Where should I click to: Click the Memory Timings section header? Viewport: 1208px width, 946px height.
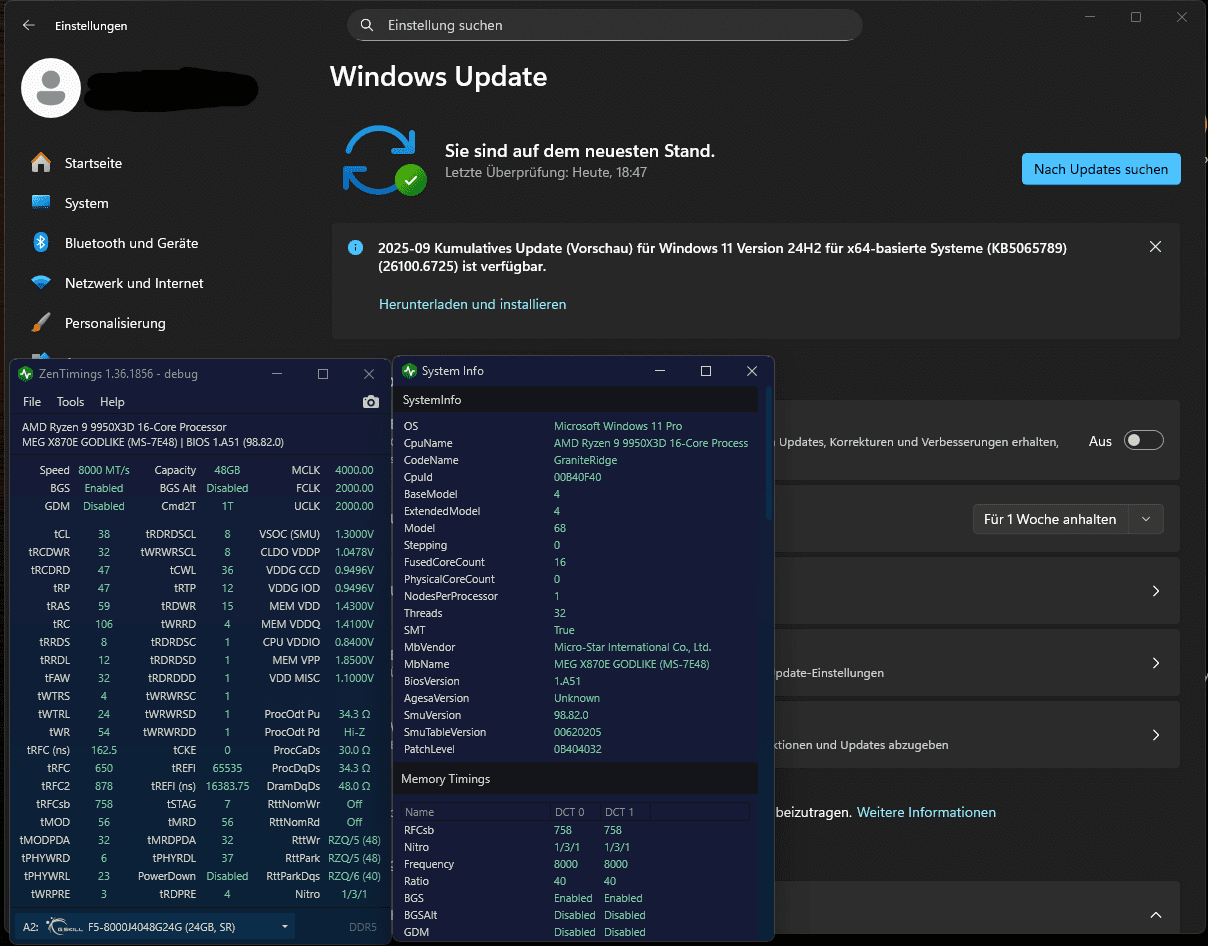576,778
